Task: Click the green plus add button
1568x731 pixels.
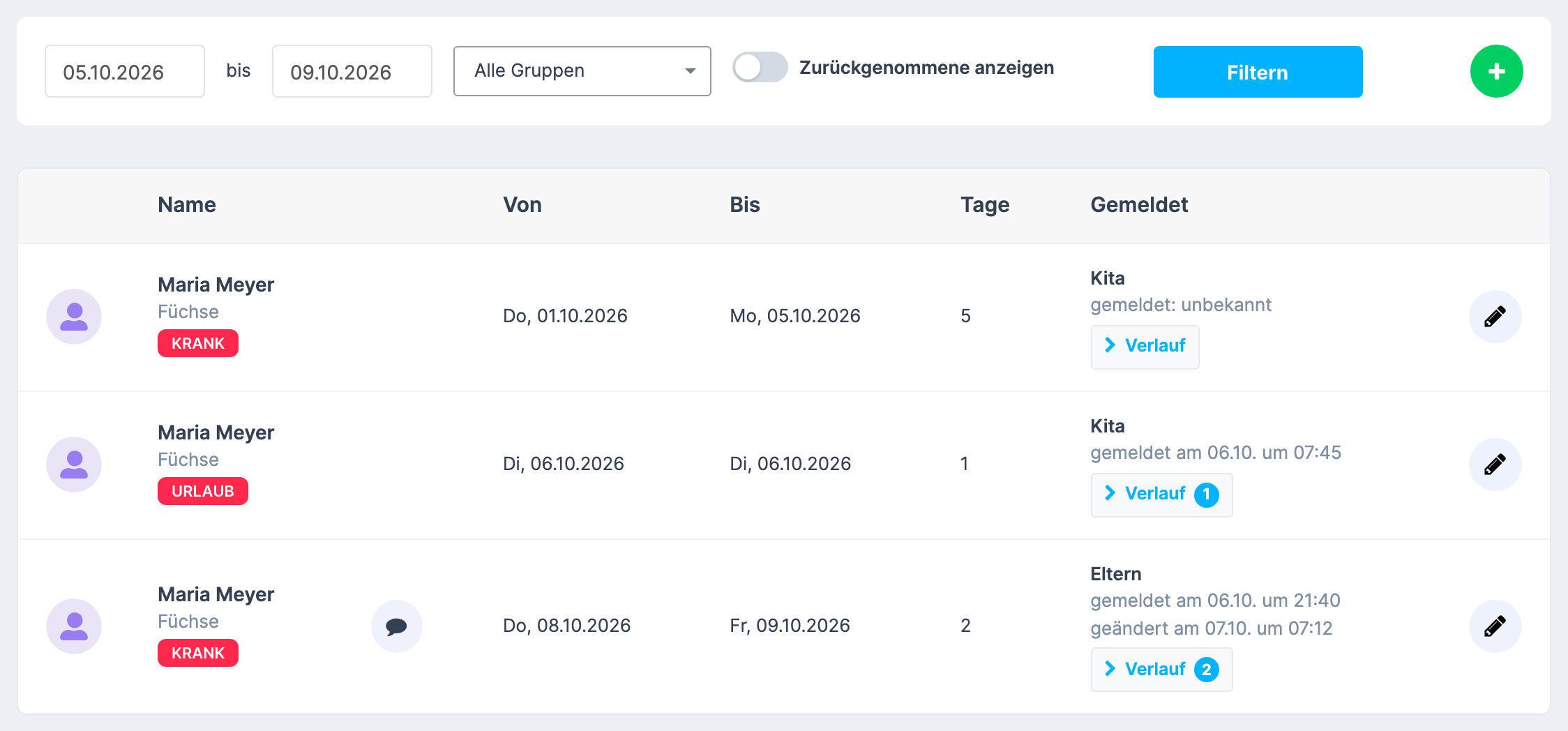Action: click(1496, 71)
